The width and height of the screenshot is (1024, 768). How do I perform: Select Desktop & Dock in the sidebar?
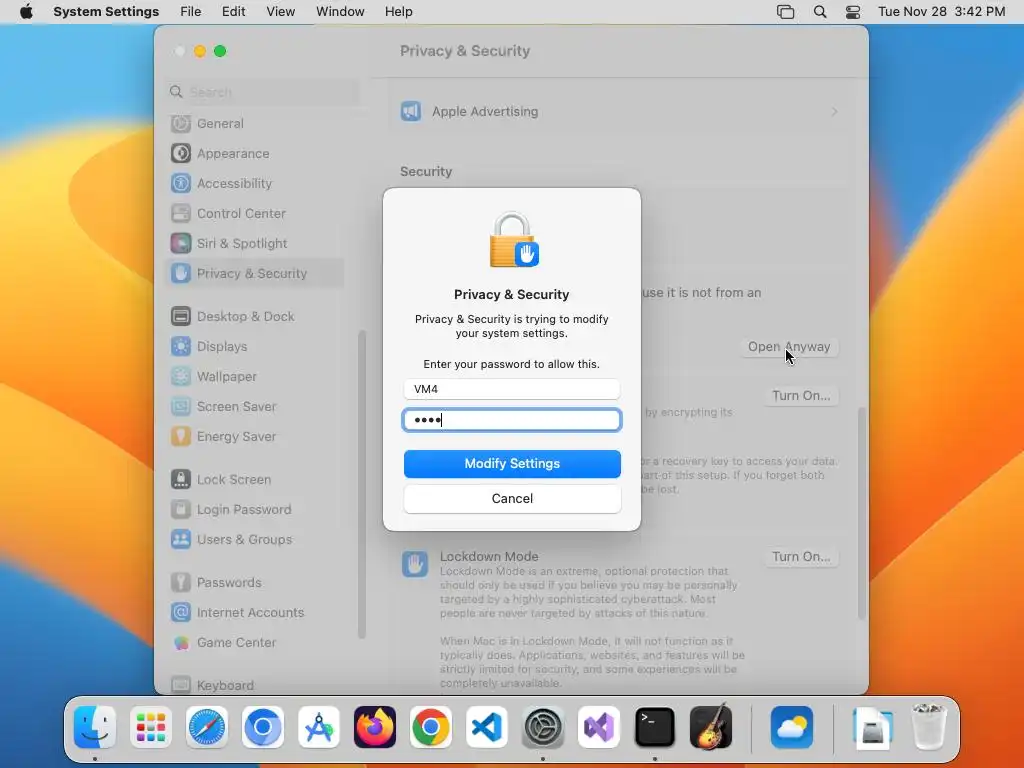pyautogui.click(x=256, y=317)
